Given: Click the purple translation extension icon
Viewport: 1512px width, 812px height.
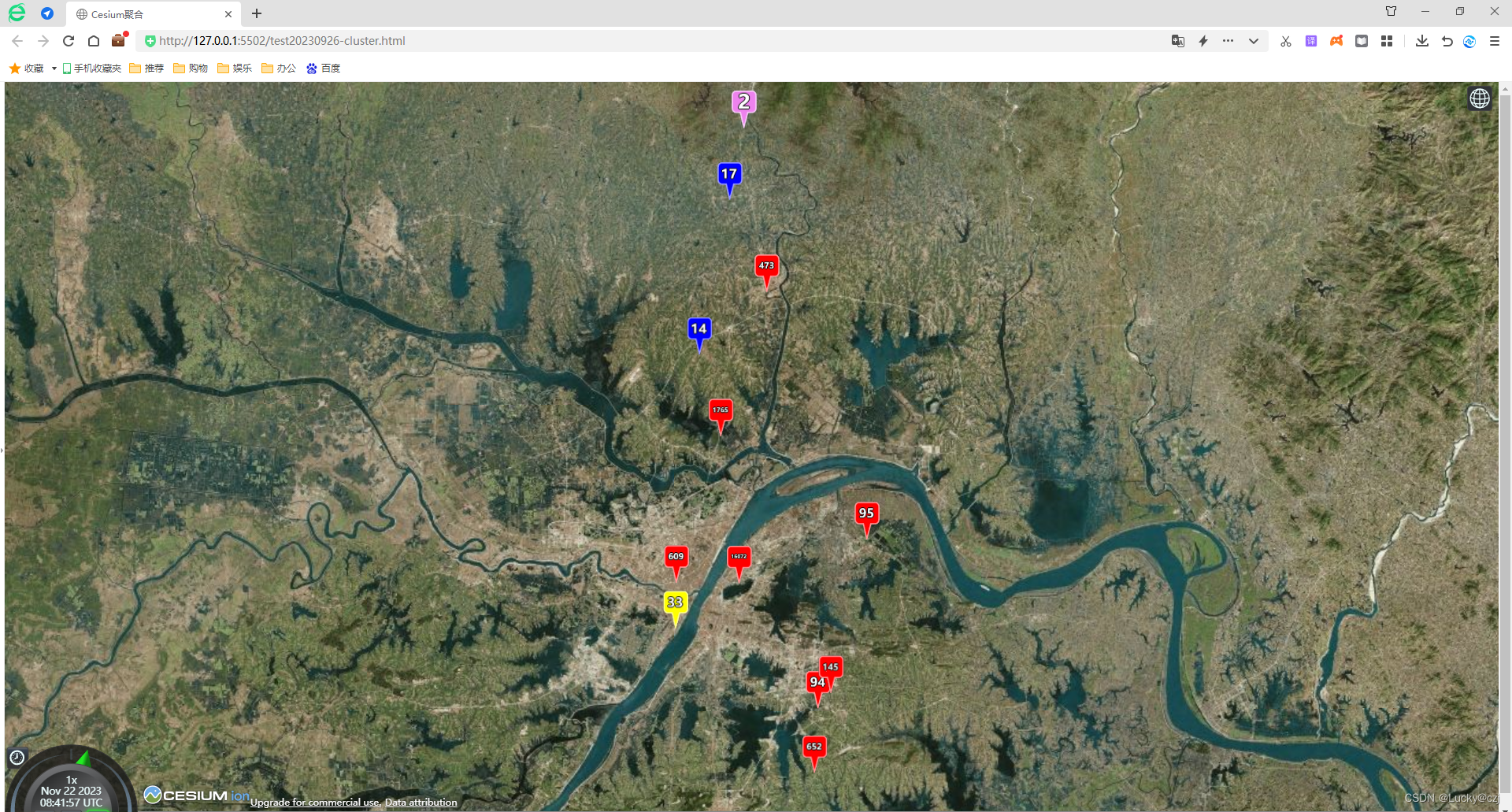Looking at the screenshot, I should pos(1311,41).
